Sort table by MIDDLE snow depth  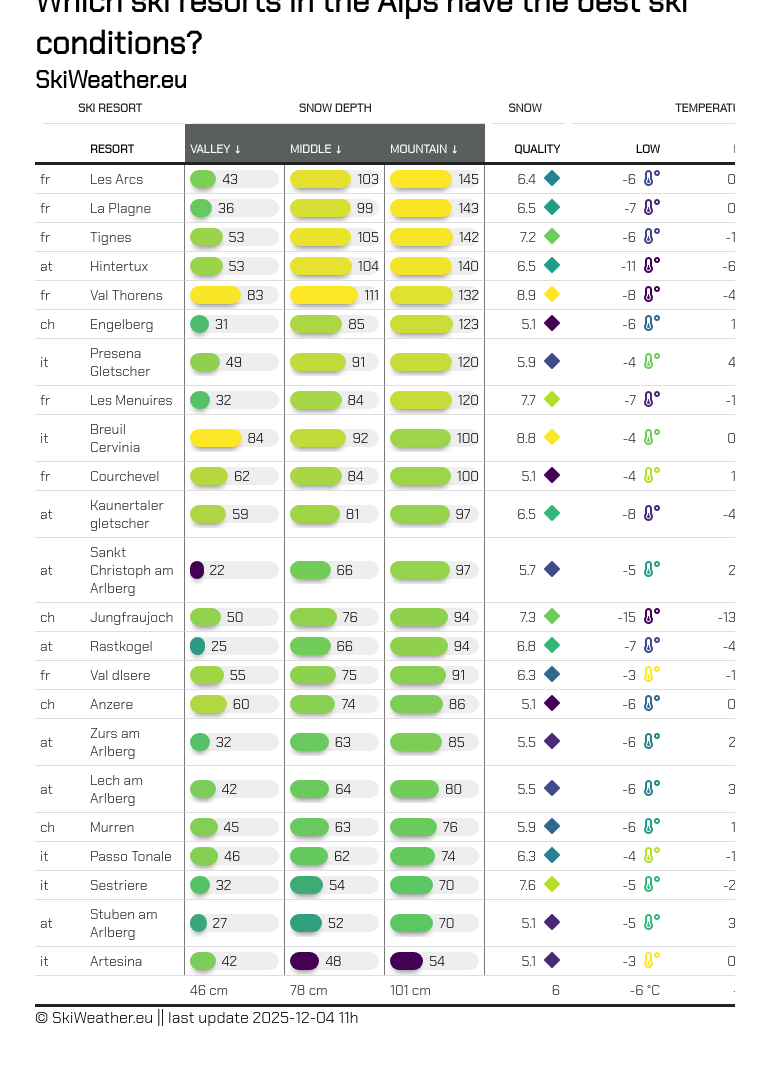tap(316, 149)
